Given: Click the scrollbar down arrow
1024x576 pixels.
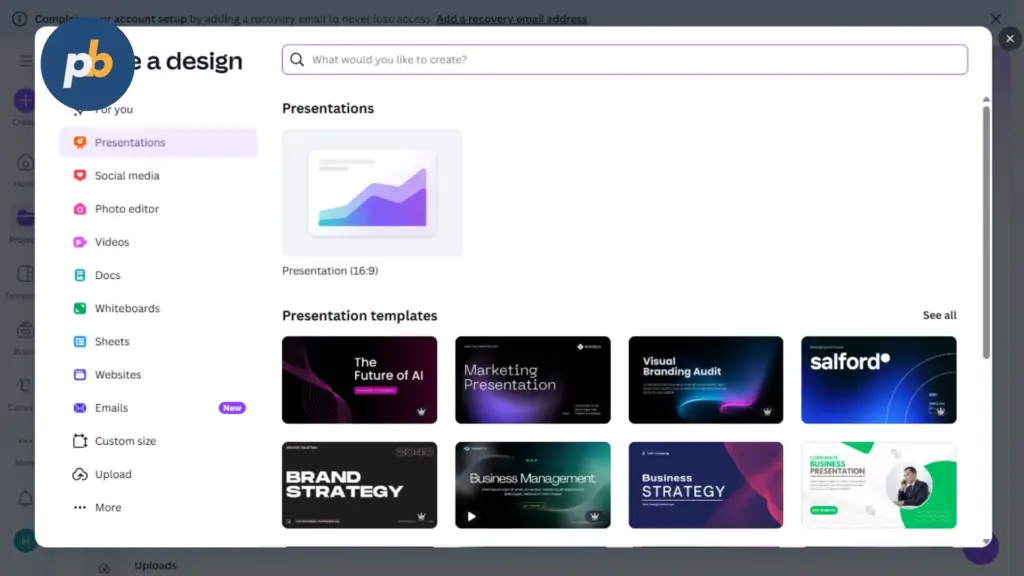Looking at the screenshot, I should click(986, 542).
